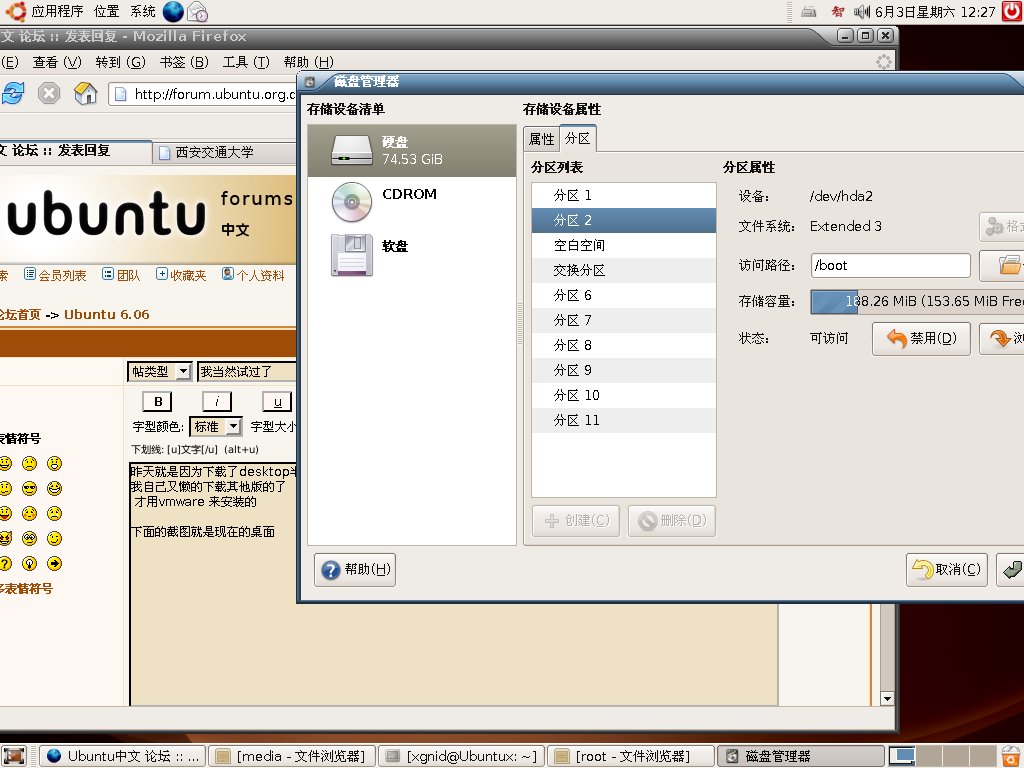Select 分区 10 in partition list

pyautogui.click(x=624, y=395)
